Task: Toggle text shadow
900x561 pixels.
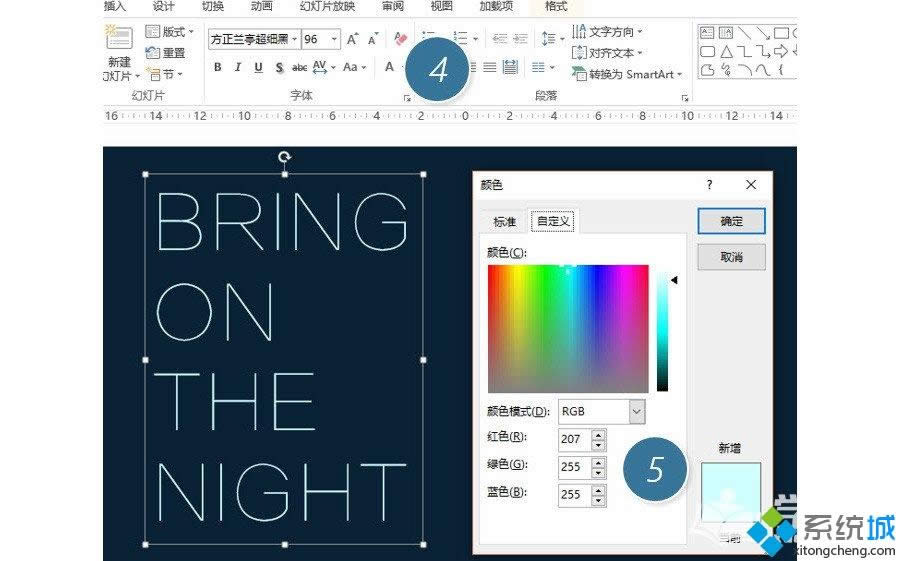Action: point(279,68)
